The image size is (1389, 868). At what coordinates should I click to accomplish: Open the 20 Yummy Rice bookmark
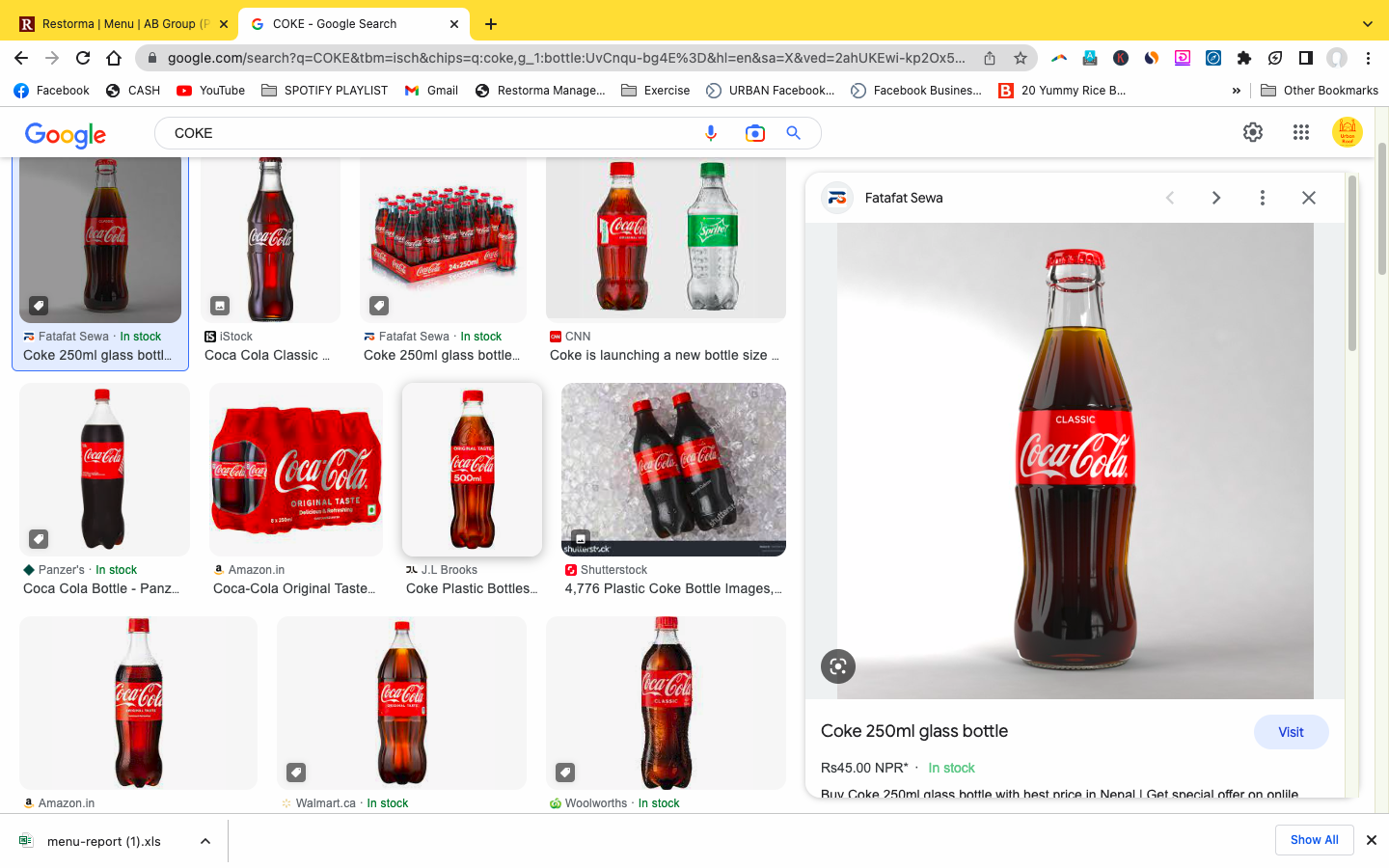[x=1063, y=91]
